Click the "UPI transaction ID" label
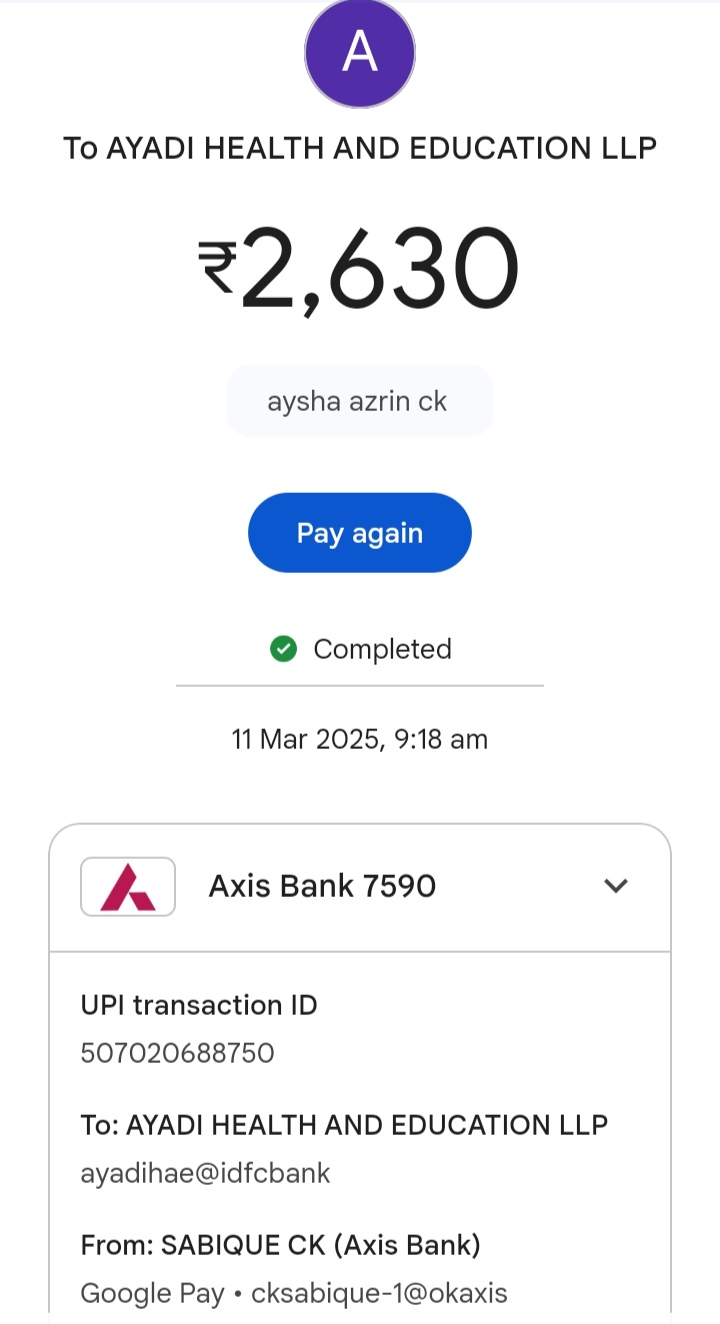Screen dimensions: 720x1324 coord(199,1005)
